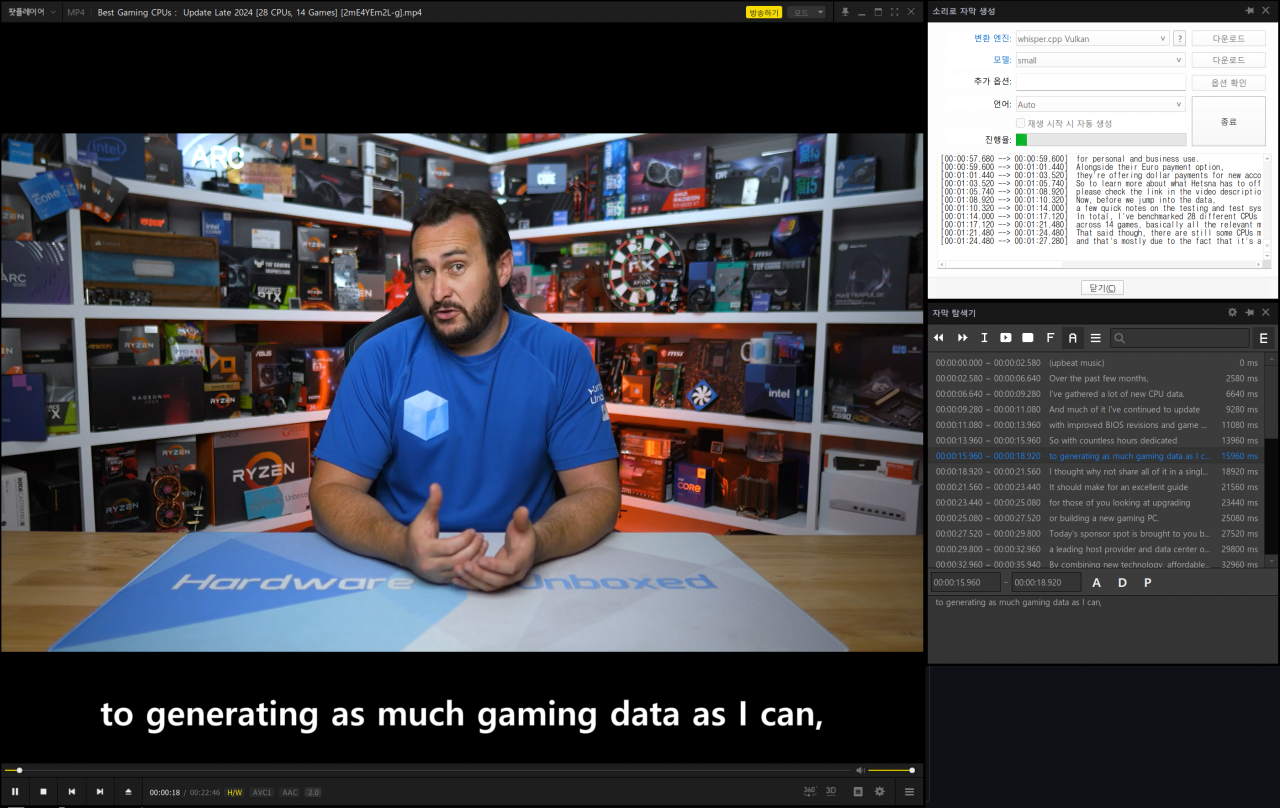Open the playlist panel icon
Viewport: 1280px width, 808px height.
(x=858, y=791)
